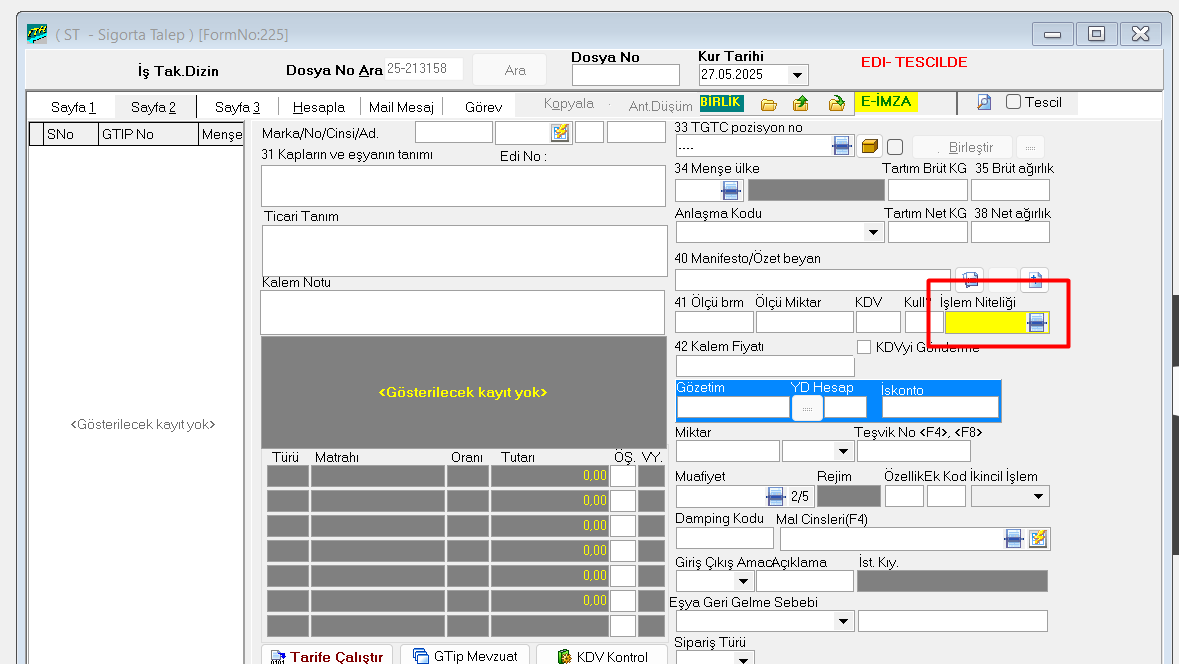Enable the Tescil checkbox

click(x=1013, y=102)
